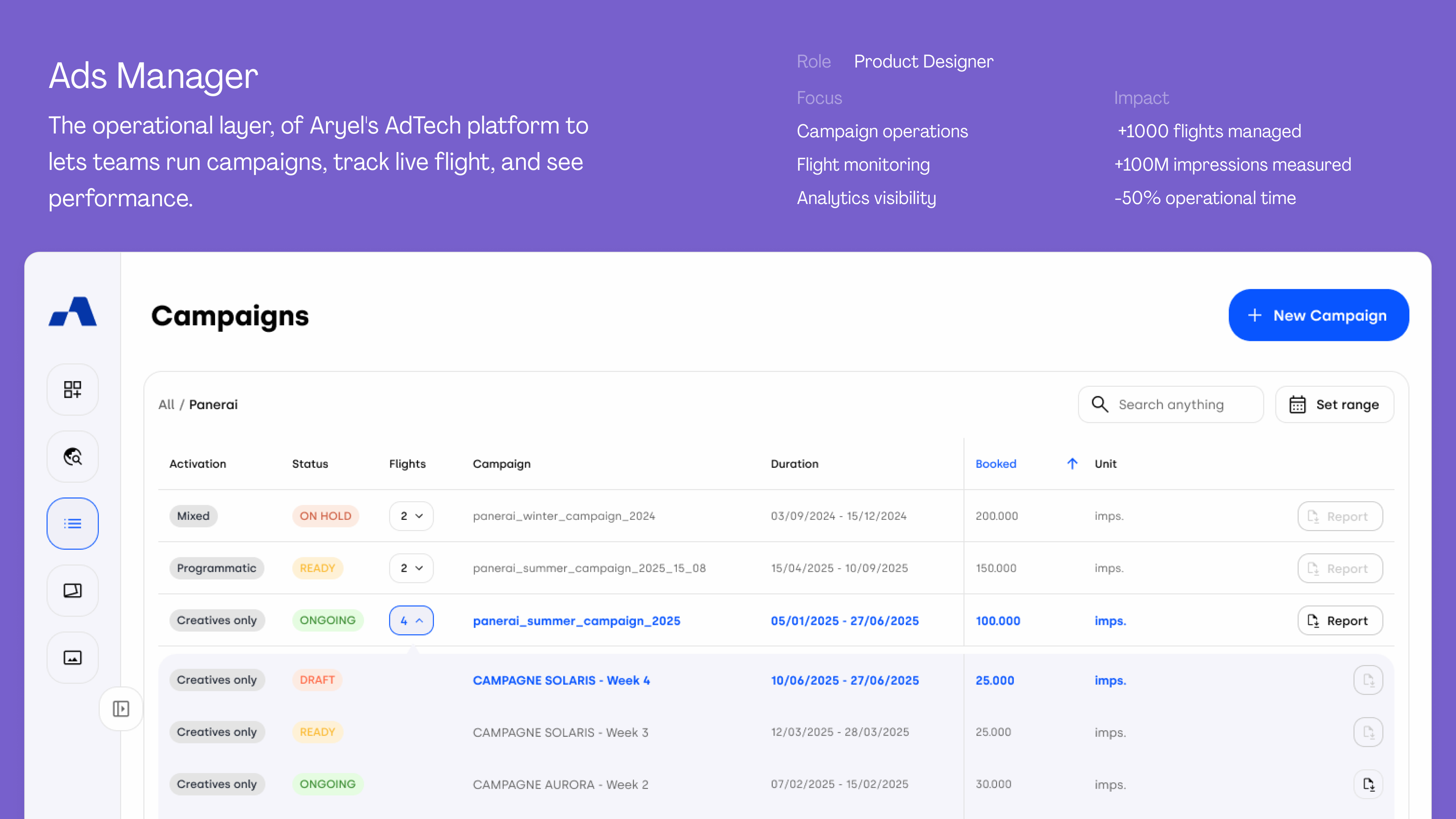Click the calendar icon on Set range
Screen dimensions: 1456x819
(x=1297, y=404)
